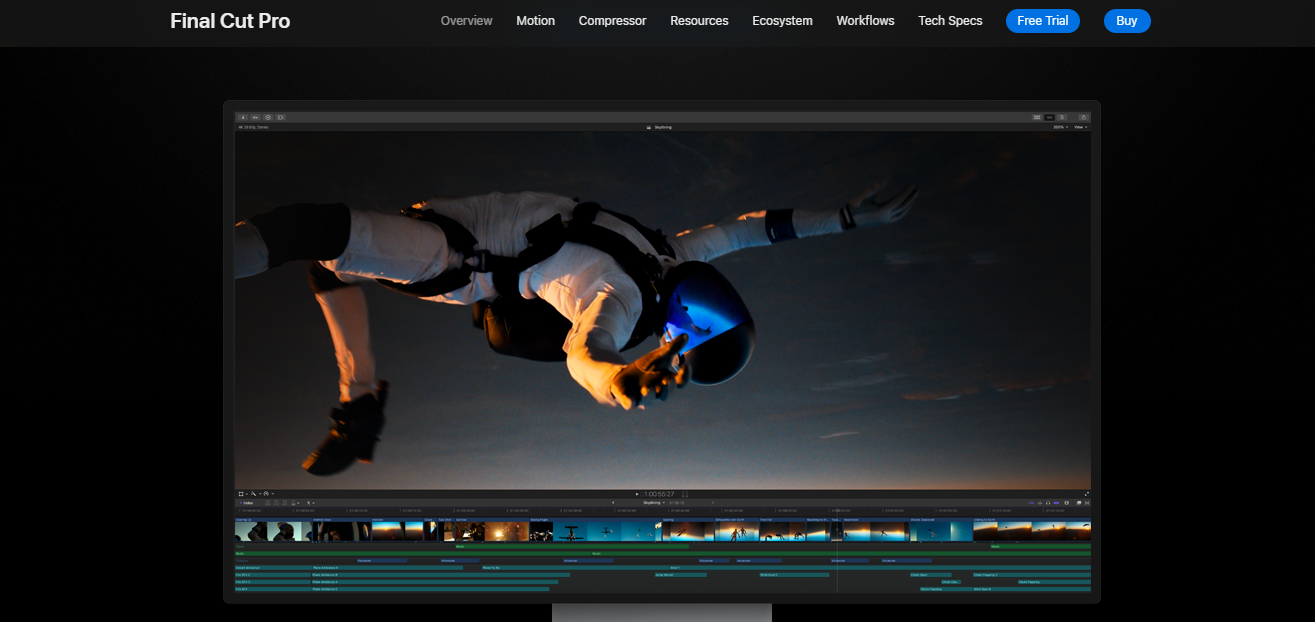Open the Overview tab
Screen dimensions: 1315x622
[x=466, y=21]
